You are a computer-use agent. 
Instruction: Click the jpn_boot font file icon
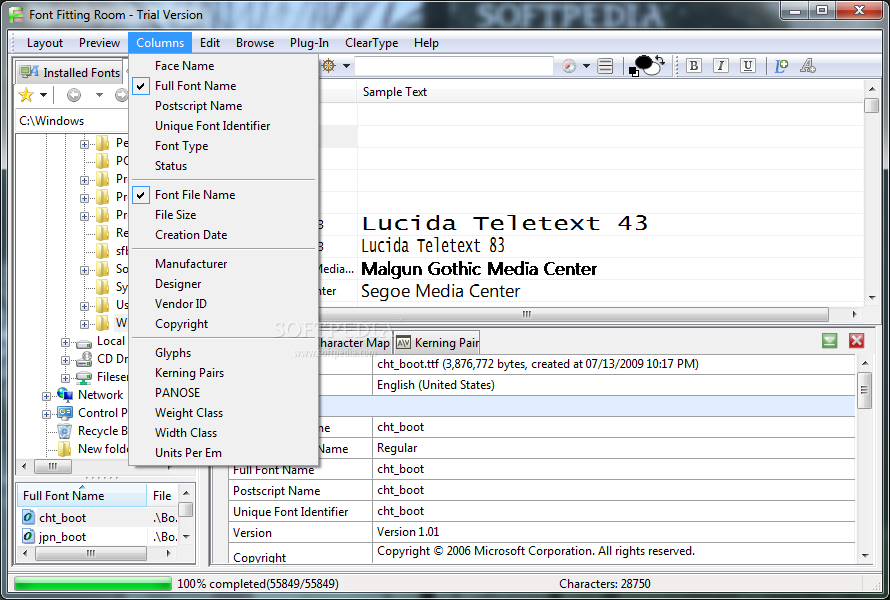(x=28, y=536)
